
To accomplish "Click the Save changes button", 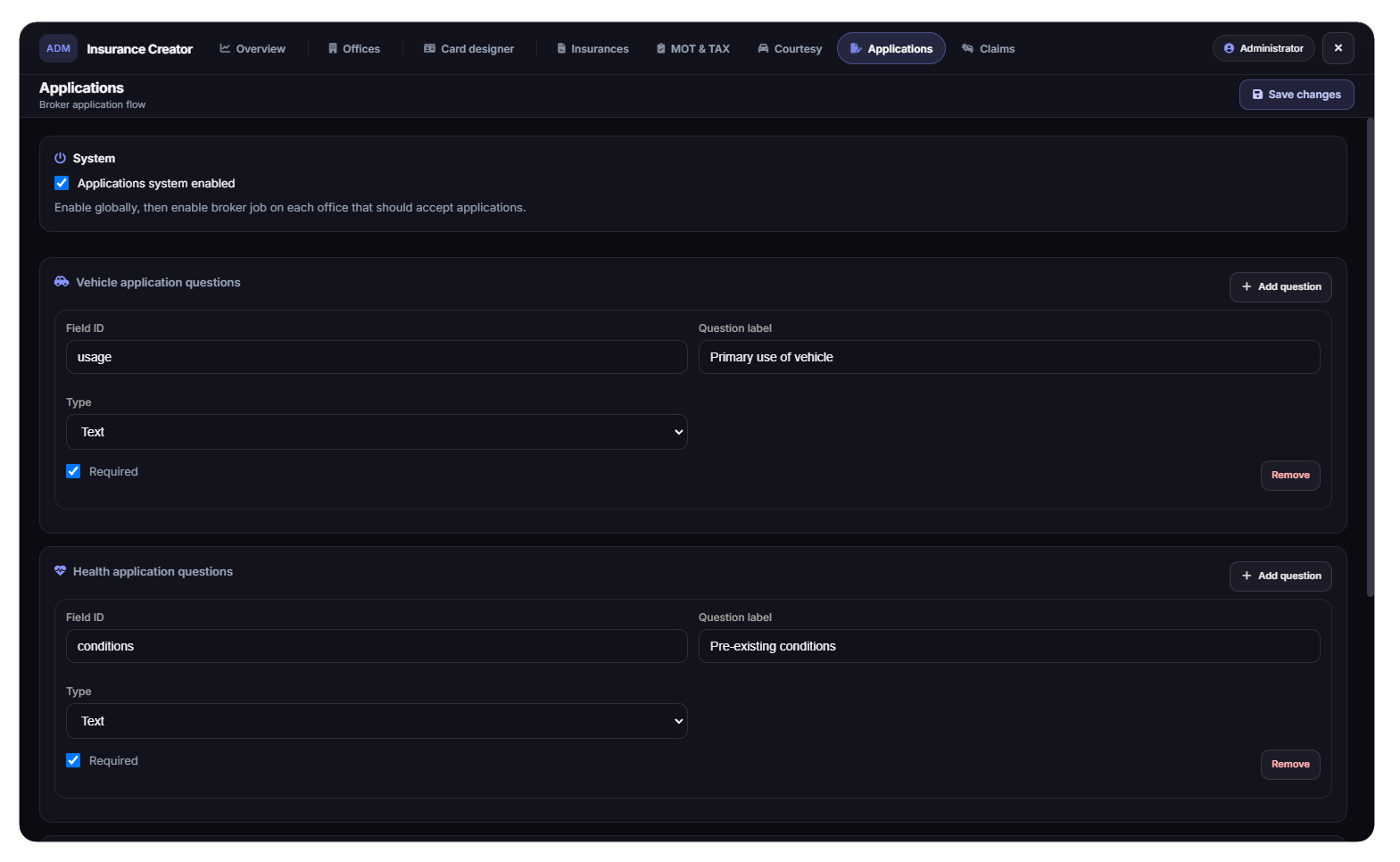I will (x=1296, y=95).
